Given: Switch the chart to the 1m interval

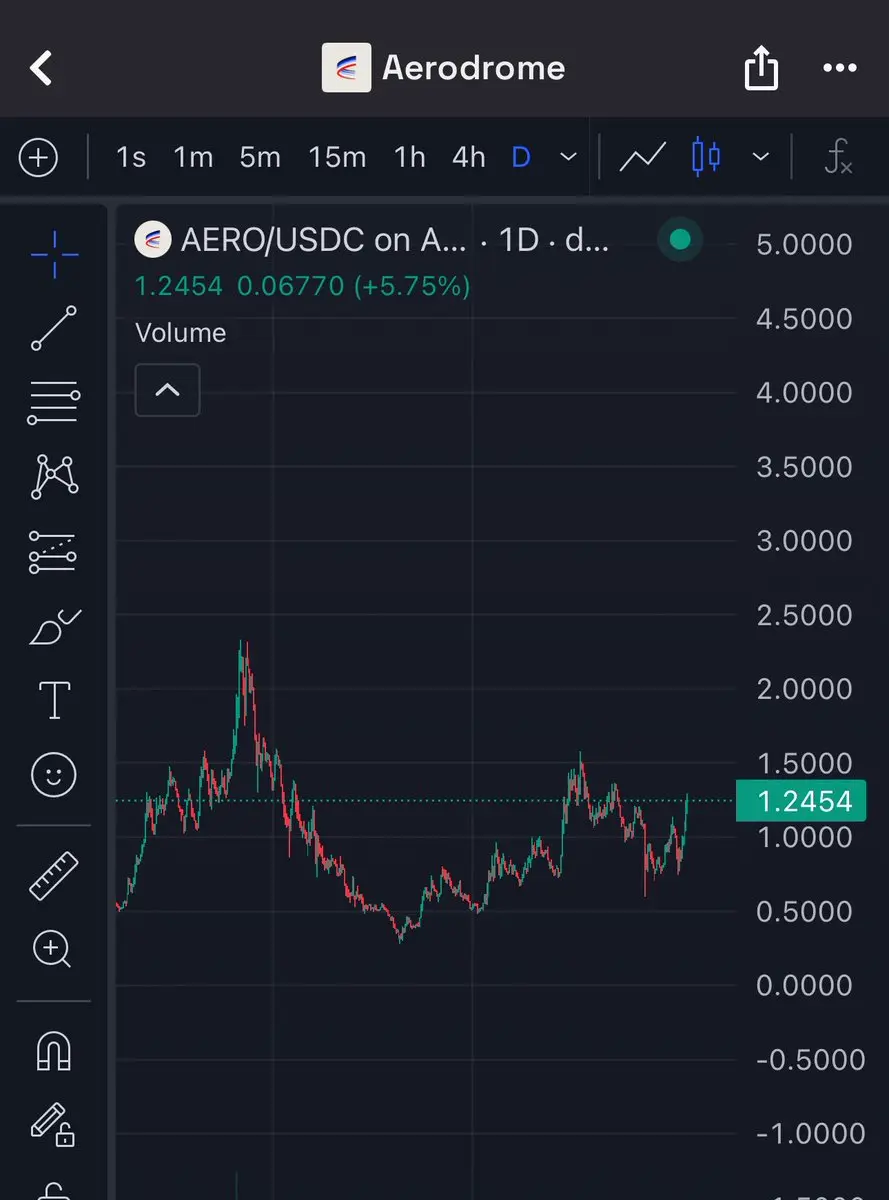Looking at the screenshot, I should 193,157.
